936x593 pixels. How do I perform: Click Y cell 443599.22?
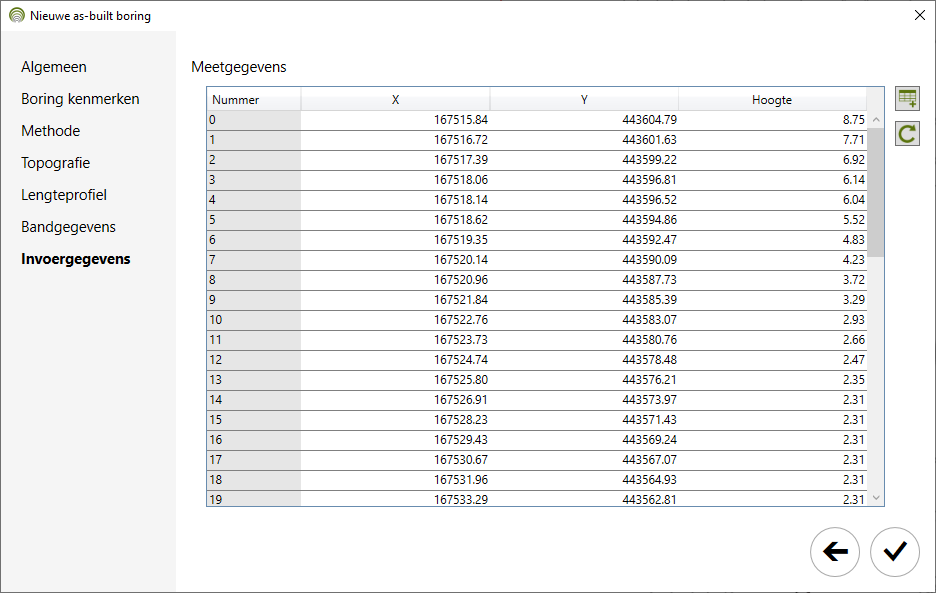[584, 160]
